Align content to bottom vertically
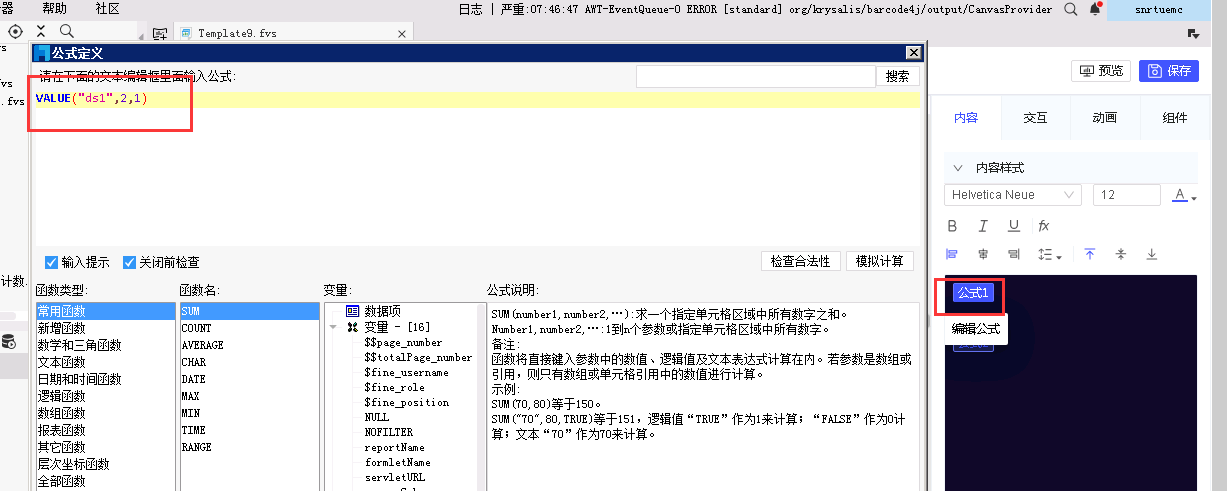1227x491 pixels. (x=1152, y=254)
